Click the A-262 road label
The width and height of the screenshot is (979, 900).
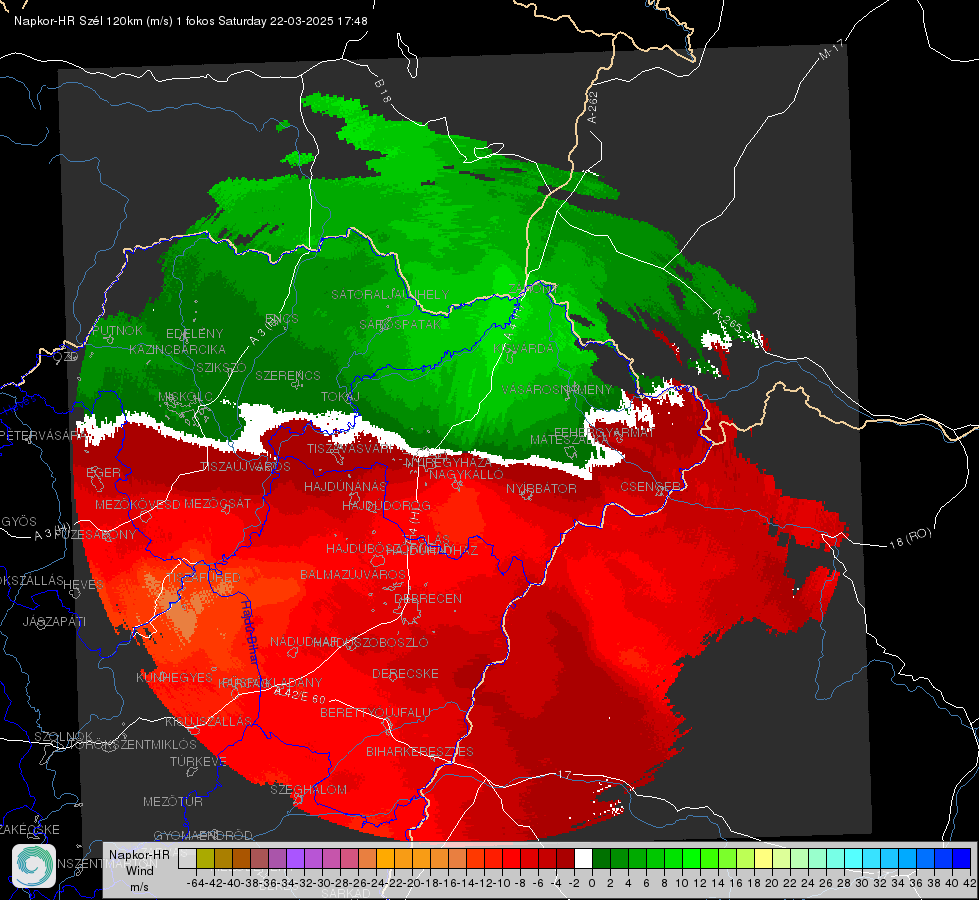[592, 107]
